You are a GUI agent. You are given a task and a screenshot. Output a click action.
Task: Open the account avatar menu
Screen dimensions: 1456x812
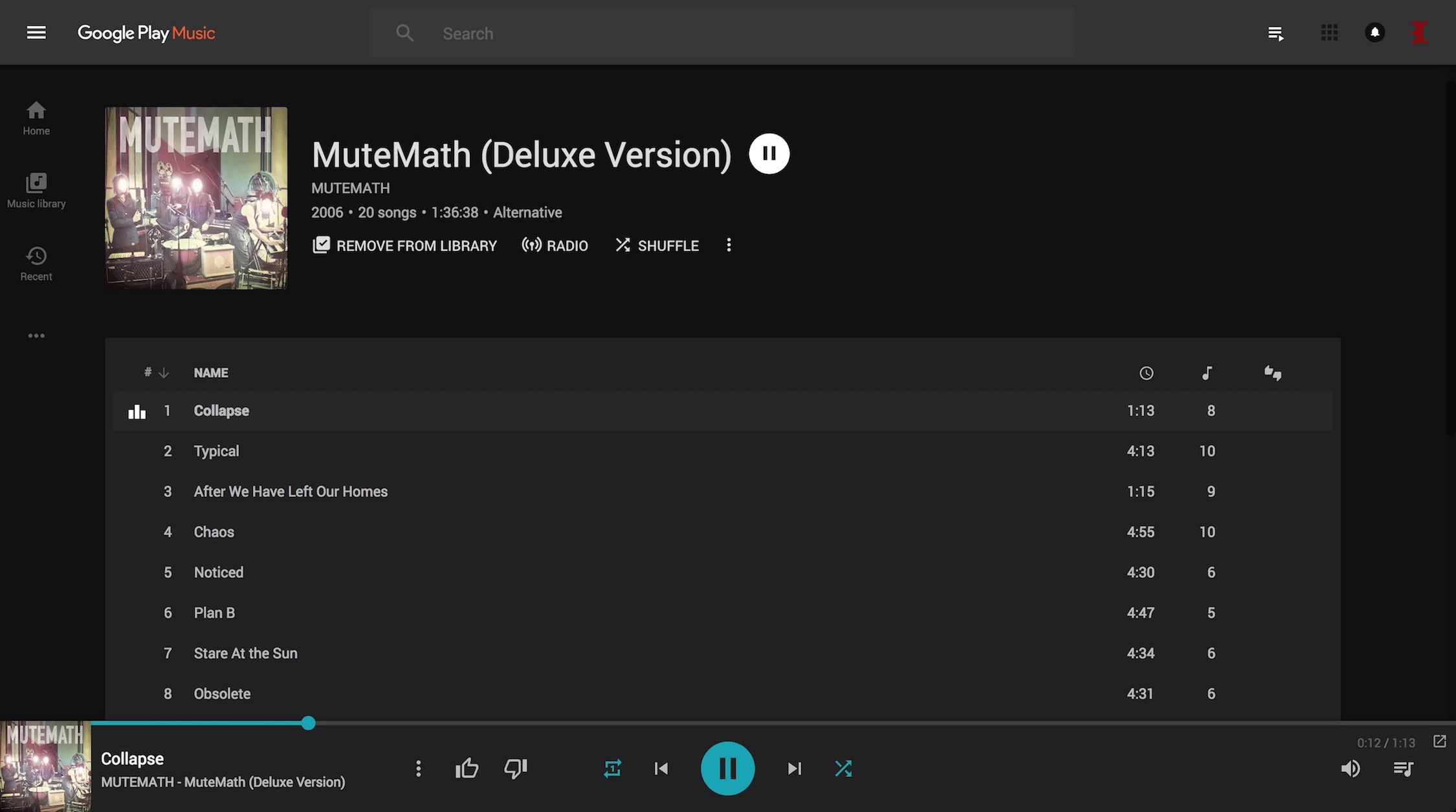pos(1419,32)
